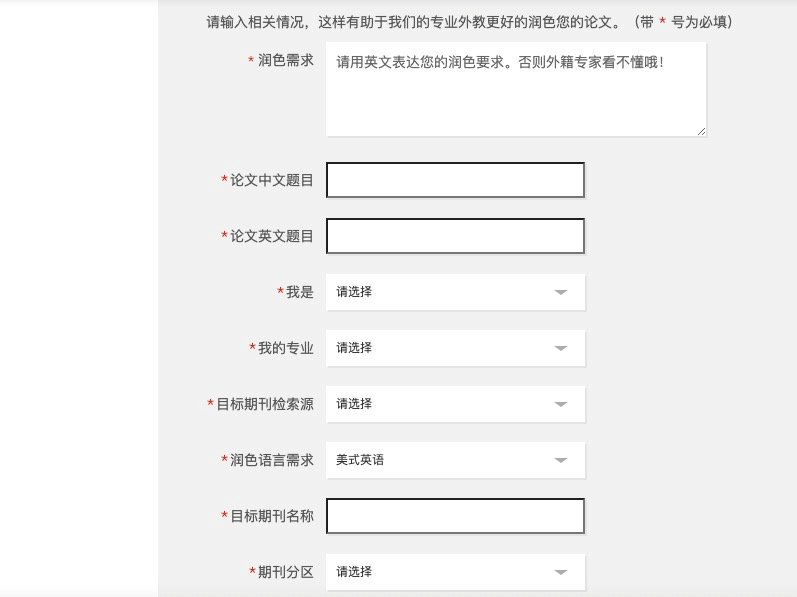The height and width of the screenshot is (597, 797).
Task: Grab the resize handle of the 润色需求 textarea
Action: [x=701, y=131]
